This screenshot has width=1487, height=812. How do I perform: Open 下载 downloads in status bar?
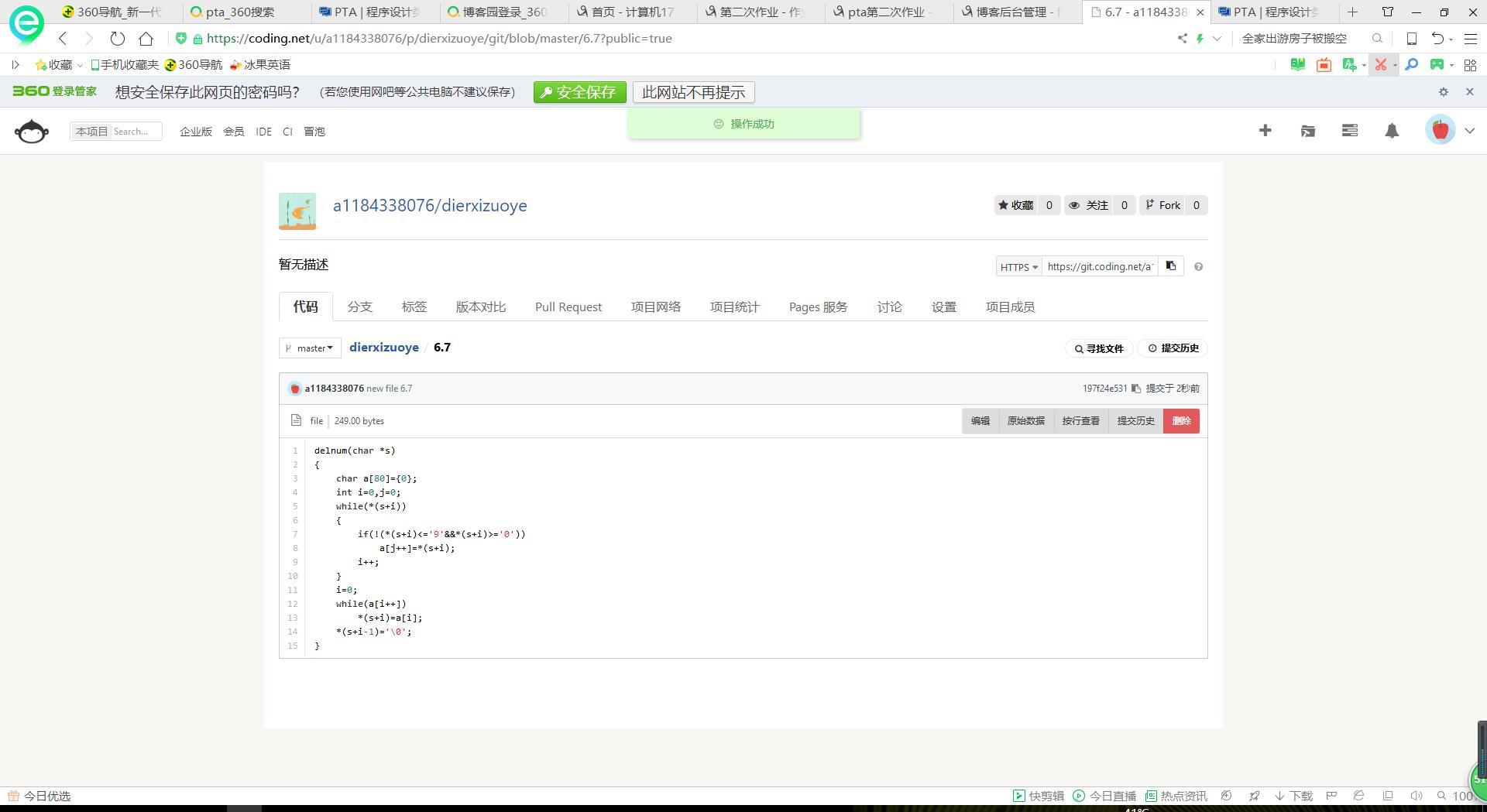1293,796
